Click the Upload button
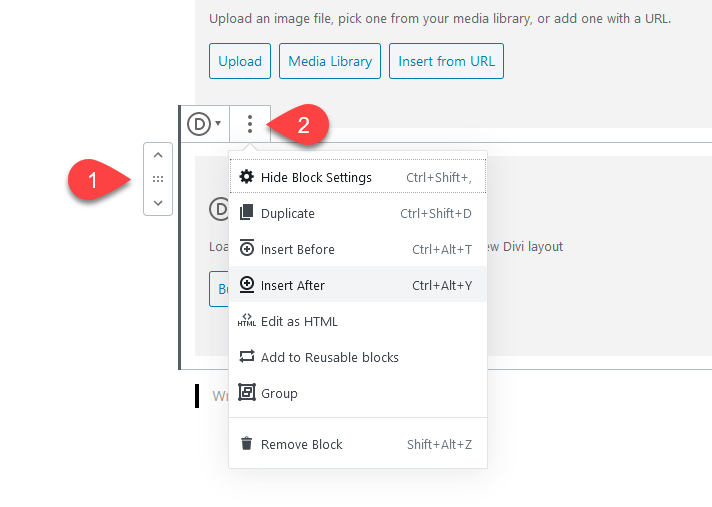The height and width of the screenshot is (507, 712). coord(240,61)
